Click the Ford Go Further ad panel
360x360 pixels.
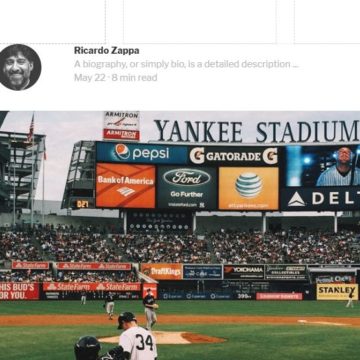pos(187,187)
